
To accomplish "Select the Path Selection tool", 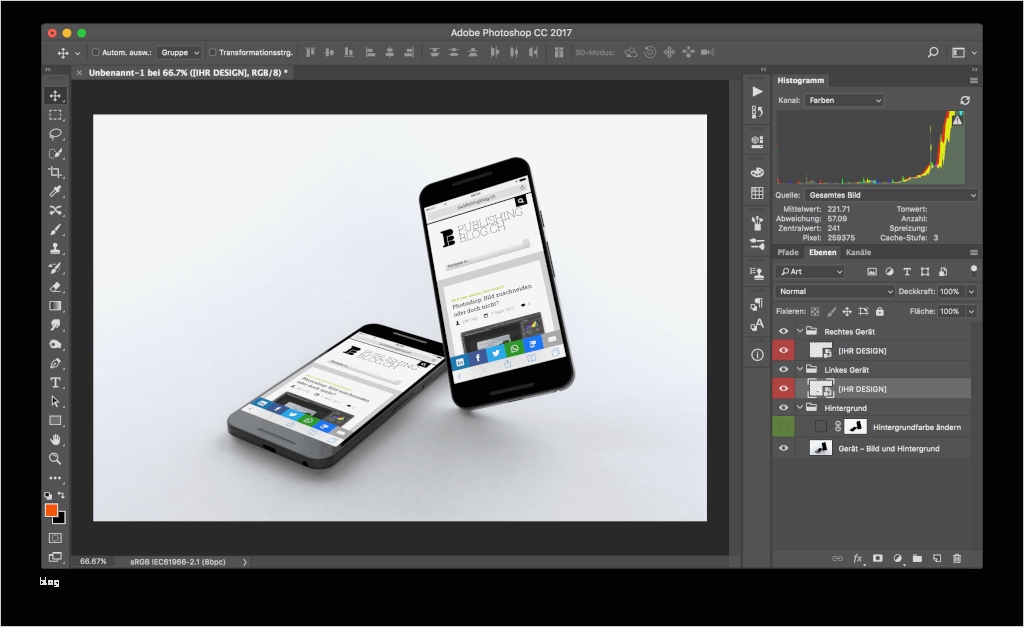I will (x=56, y=402).
